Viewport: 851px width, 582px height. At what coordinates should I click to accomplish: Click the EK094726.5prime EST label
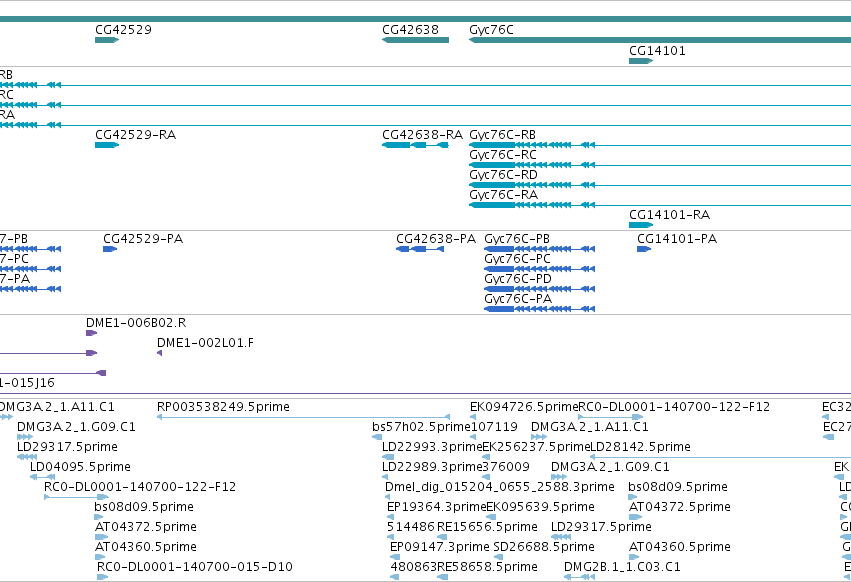click(x=524, y=407)
